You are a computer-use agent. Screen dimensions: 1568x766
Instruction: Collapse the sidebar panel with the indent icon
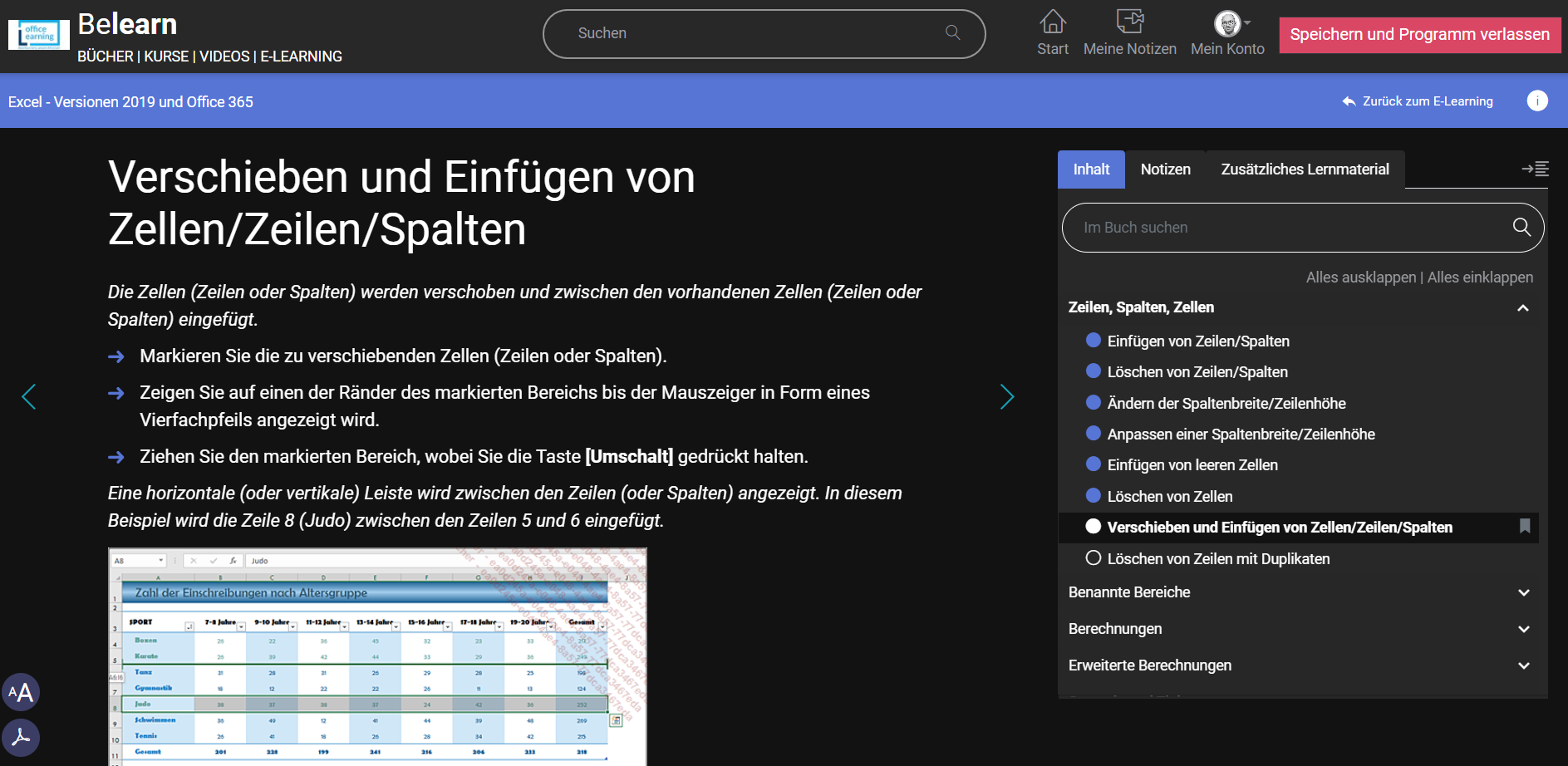tap(1534, 169)
